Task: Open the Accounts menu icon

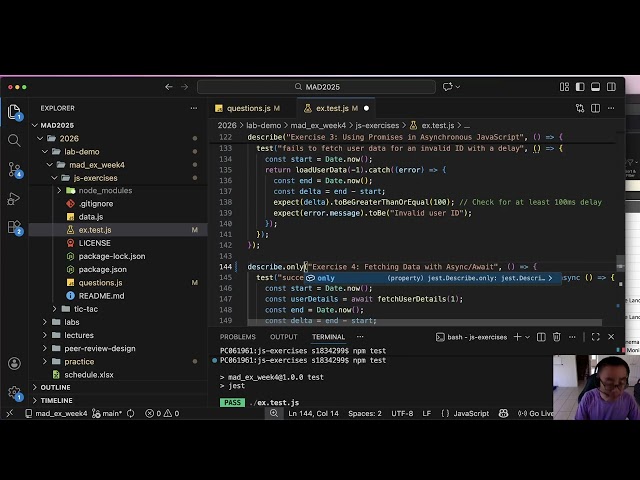Action: pos(14,363)
